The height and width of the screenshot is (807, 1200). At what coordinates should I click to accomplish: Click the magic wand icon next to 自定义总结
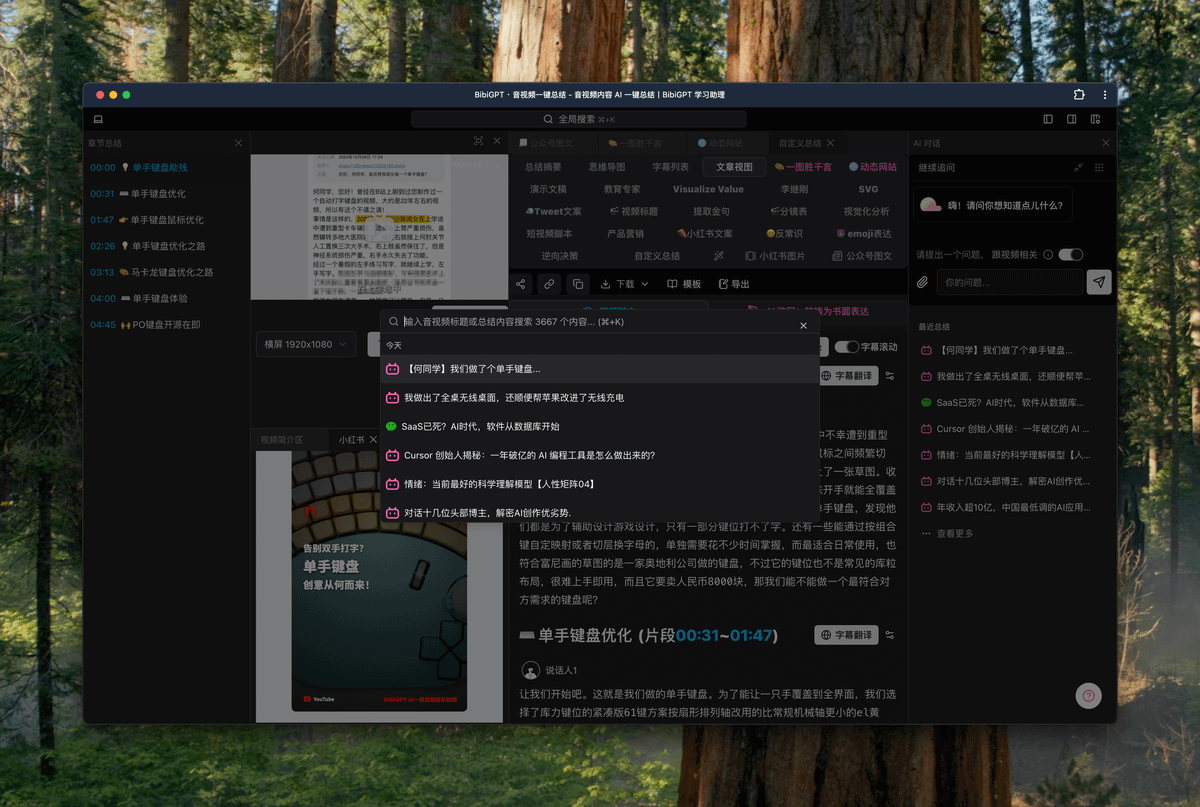(x=718, y=256)
